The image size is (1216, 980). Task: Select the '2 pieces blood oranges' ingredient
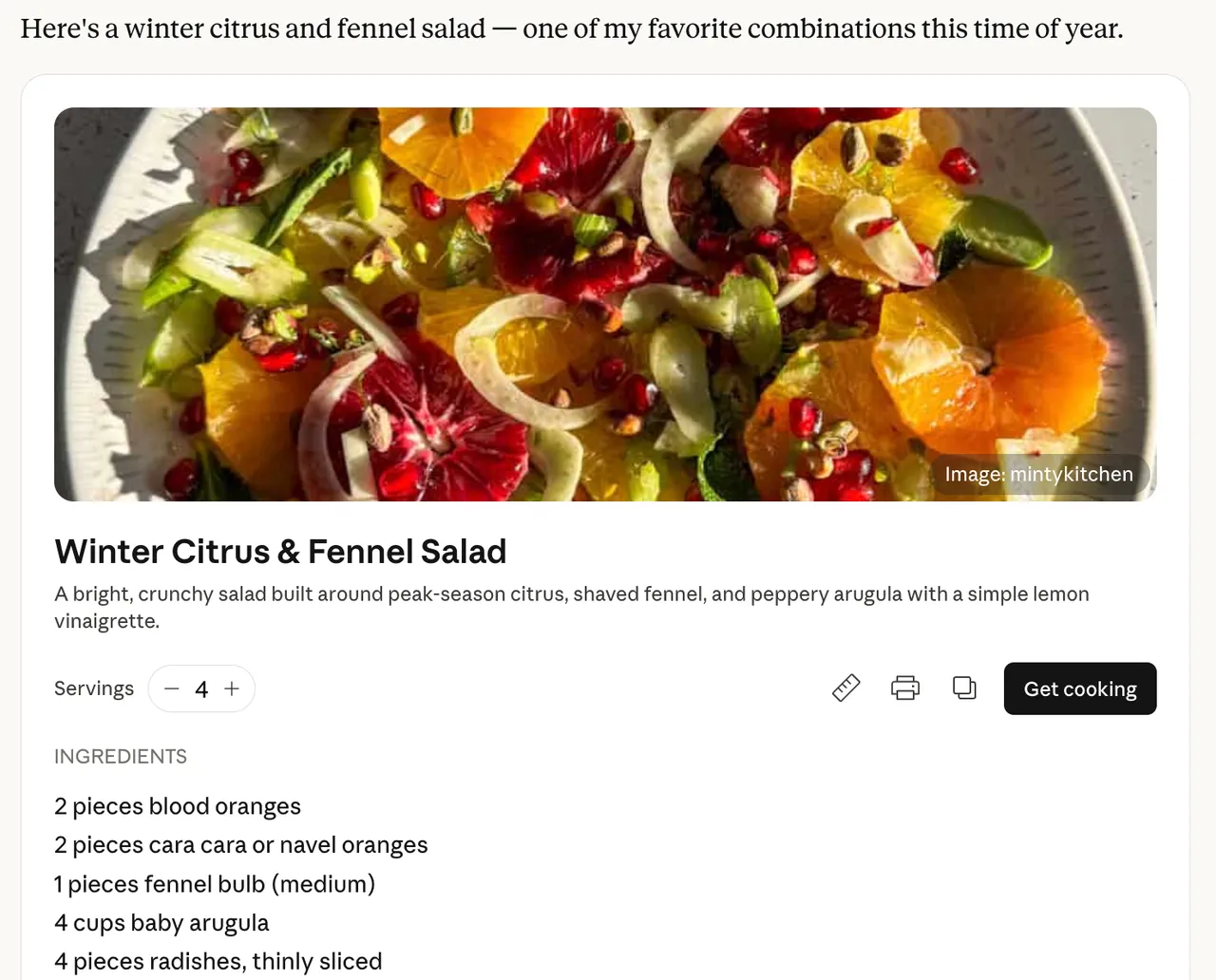pyautogui.click(x=178, y=806)
